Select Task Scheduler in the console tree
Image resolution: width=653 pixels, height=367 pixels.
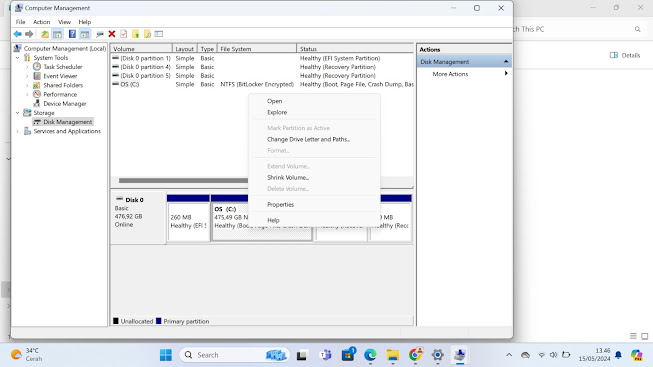62,67
